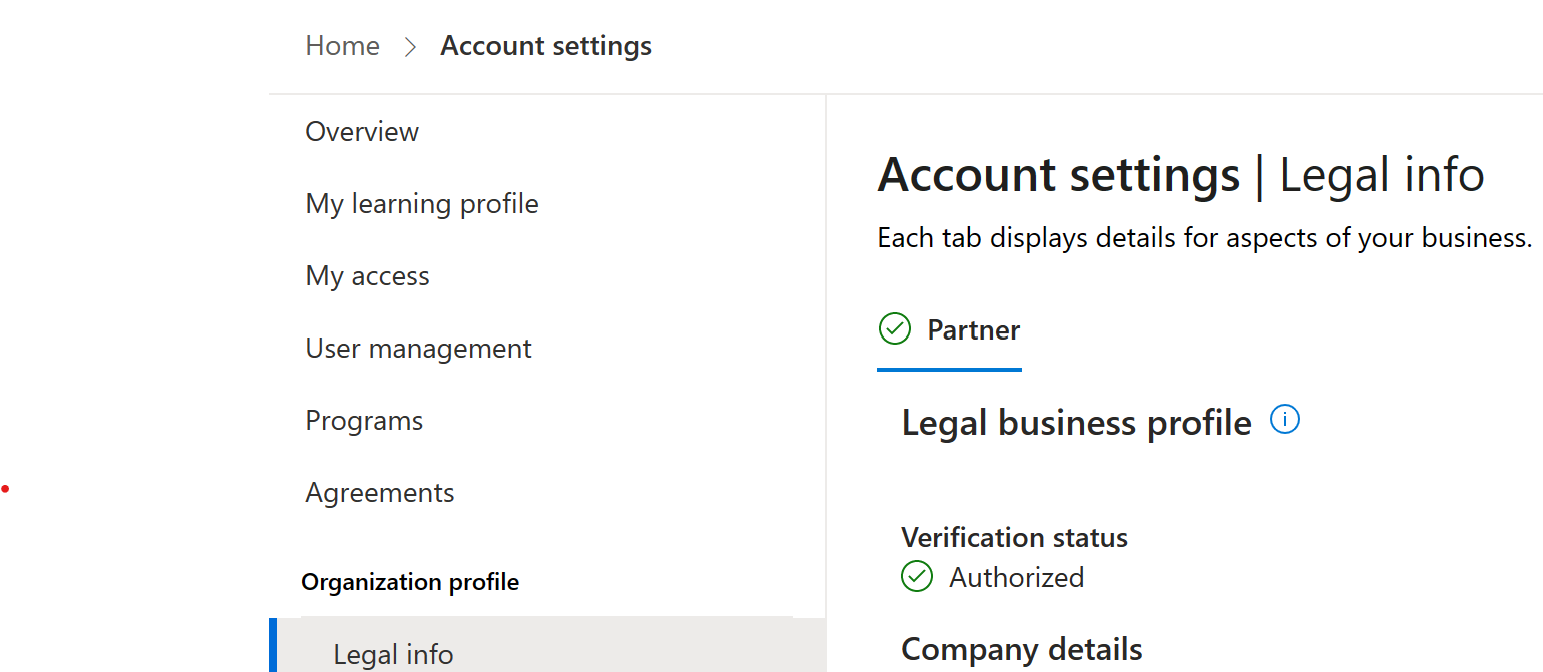This screenshot has width=1543, height=672.
Task: Select Overview in the sidebar
Action: coord(361,131)
